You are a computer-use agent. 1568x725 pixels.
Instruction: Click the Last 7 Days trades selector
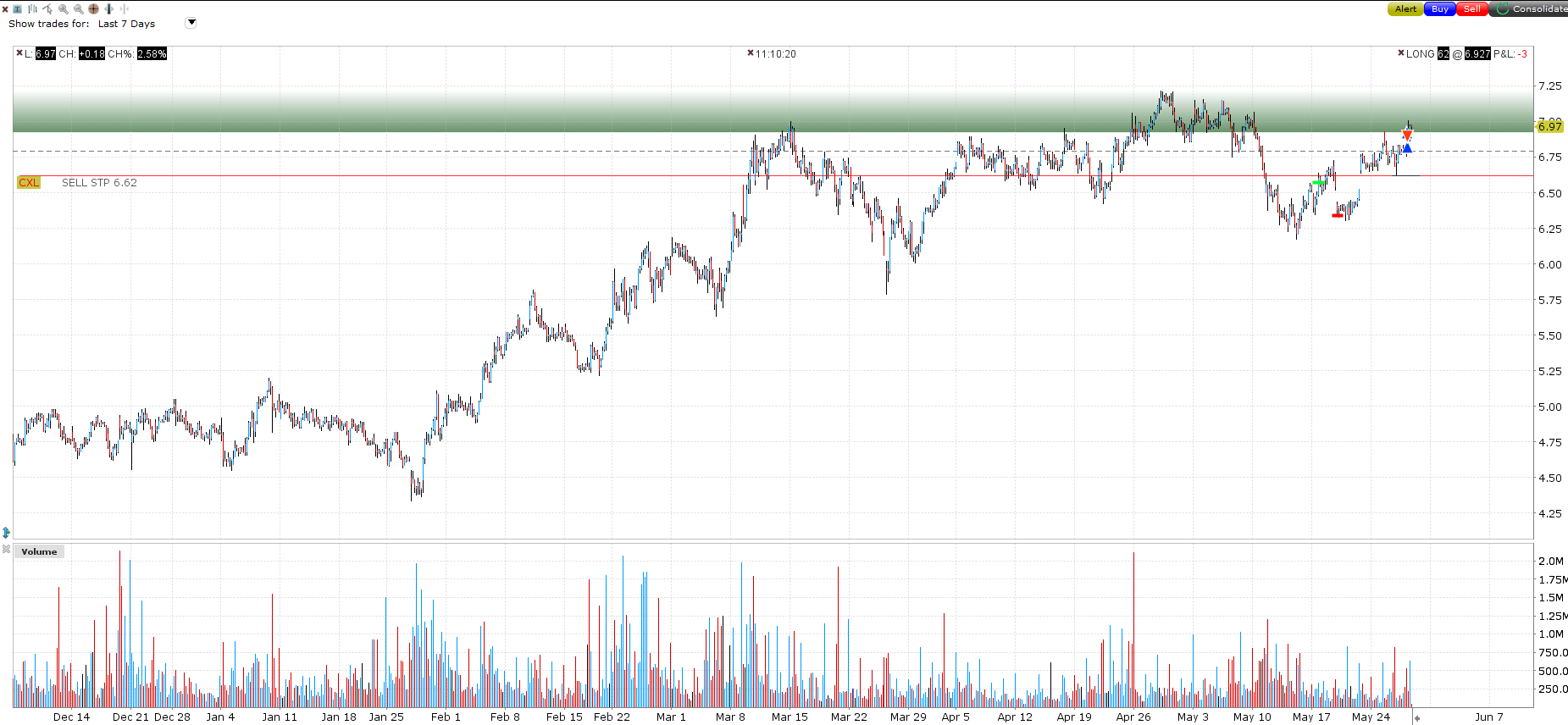pyautogui.click(x=126, y=24)
